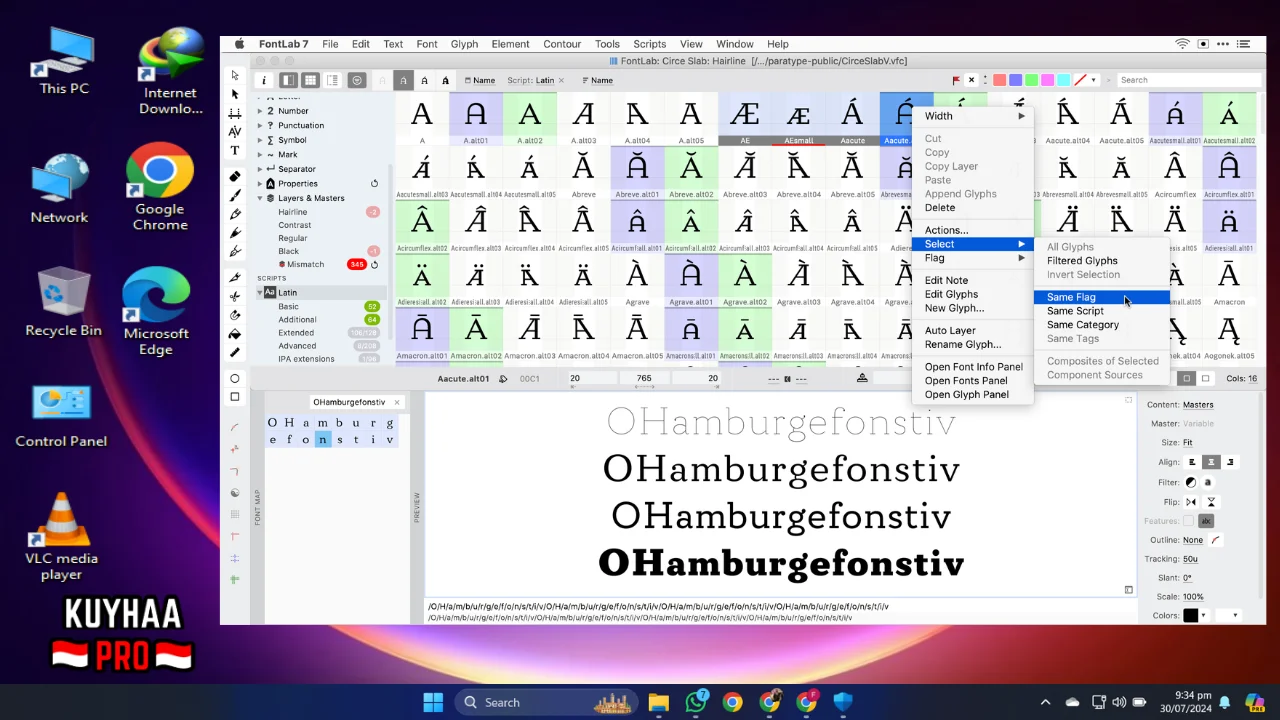The width and height of the screenshot is (1280, 720).
Task: Toggle the Features checkbox in preview panel
Action: point(1188,521)
